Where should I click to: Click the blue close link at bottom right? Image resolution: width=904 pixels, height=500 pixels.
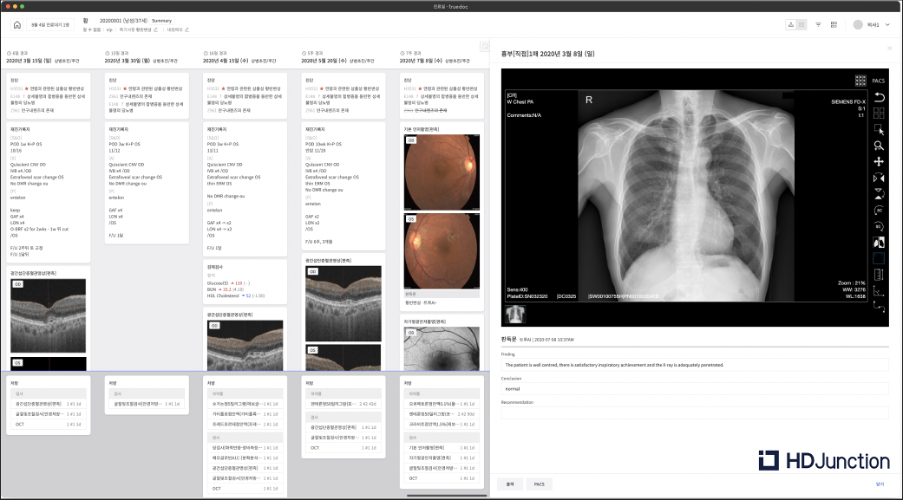coord(880,484)
